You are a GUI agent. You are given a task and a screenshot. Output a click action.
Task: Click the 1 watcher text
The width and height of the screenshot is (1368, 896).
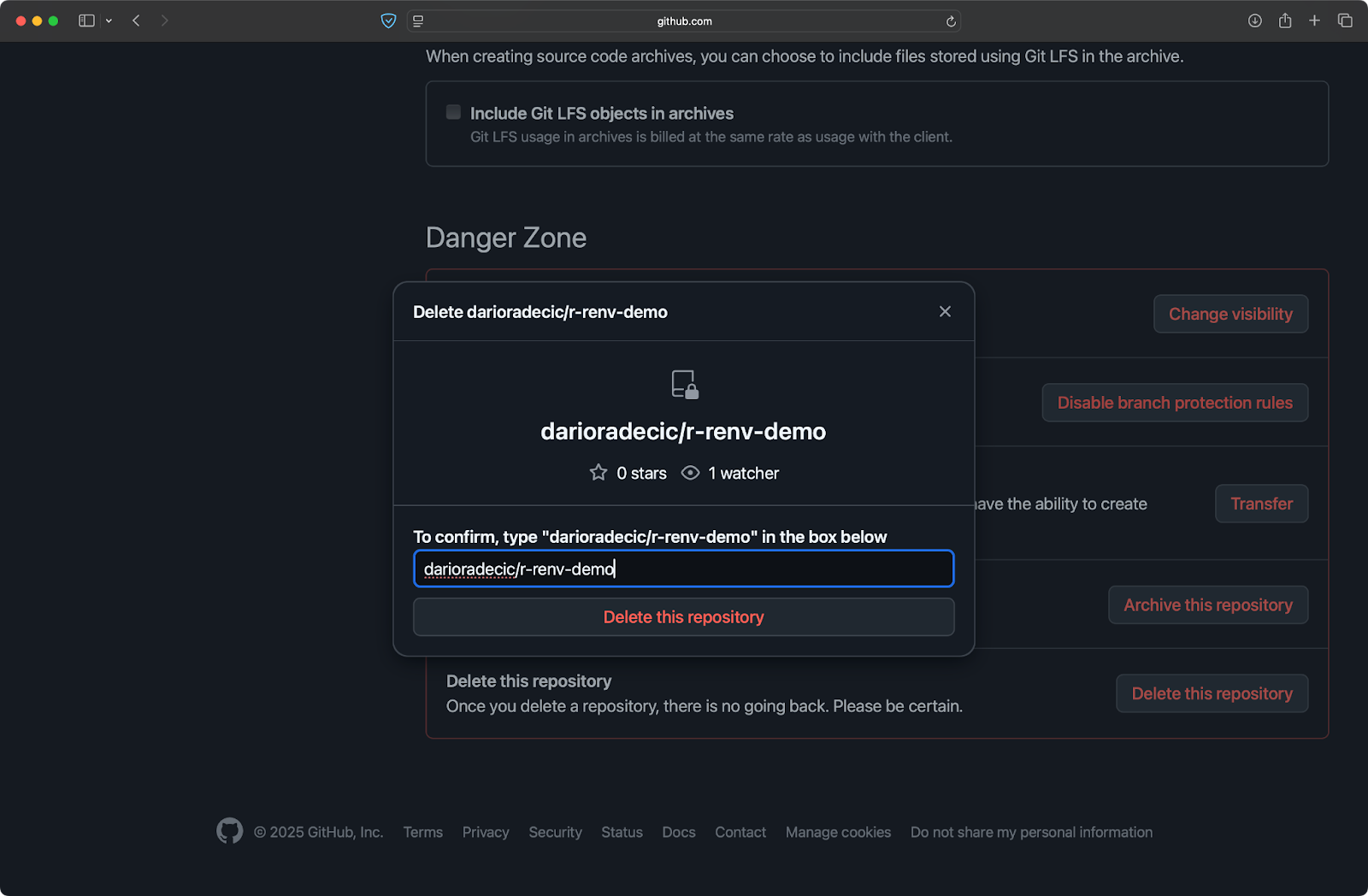pyautogui.click(x=743, y=473)
